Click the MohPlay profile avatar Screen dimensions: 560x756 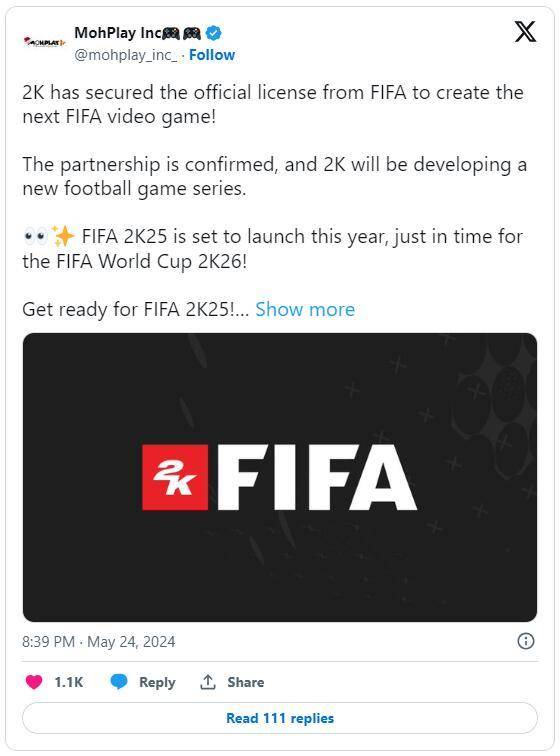tap(44, 42)
